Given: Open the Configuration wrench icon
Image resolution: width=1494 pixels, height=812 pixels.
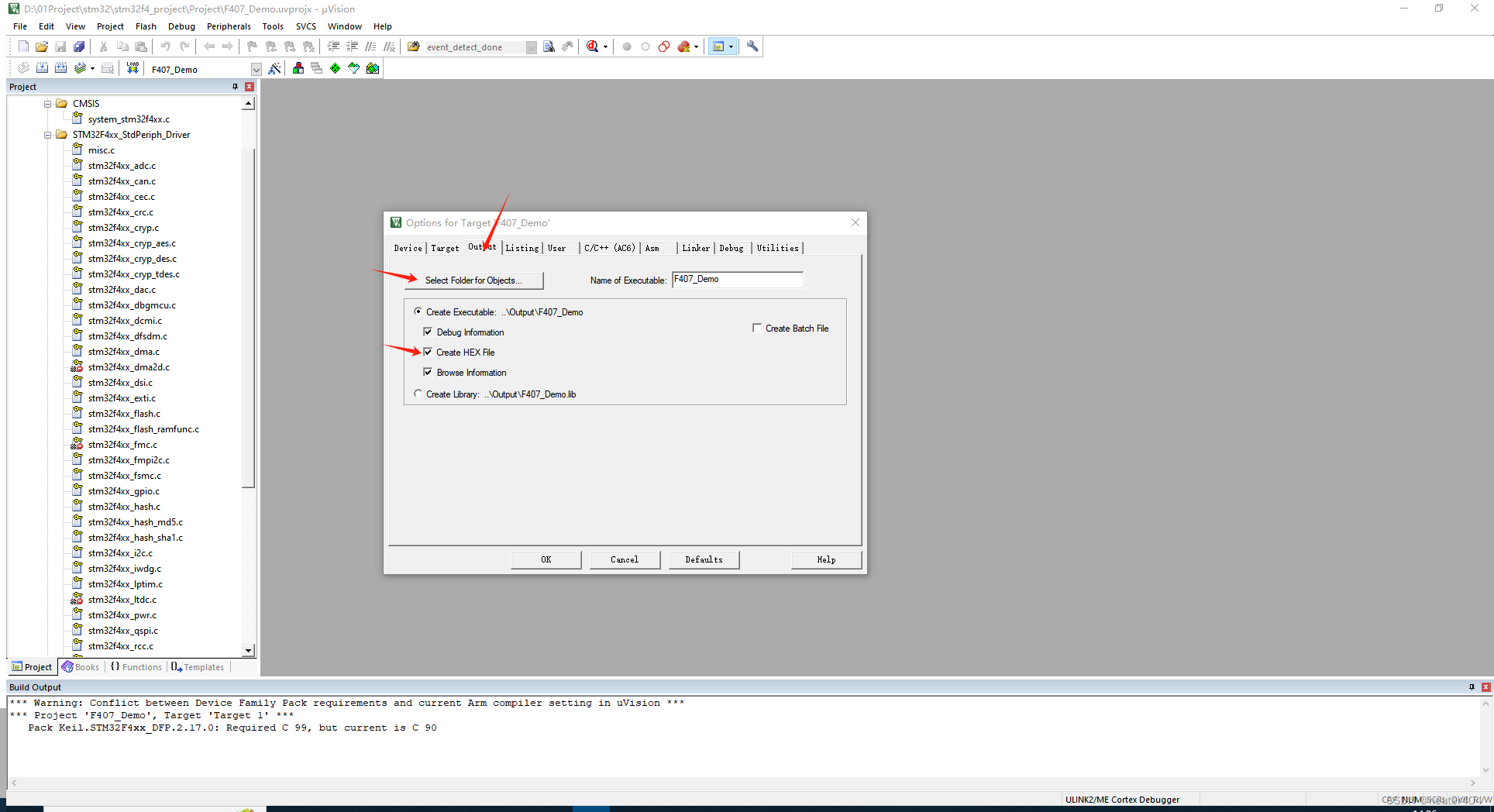Looking at the screenshot, I should click(752, 46).
